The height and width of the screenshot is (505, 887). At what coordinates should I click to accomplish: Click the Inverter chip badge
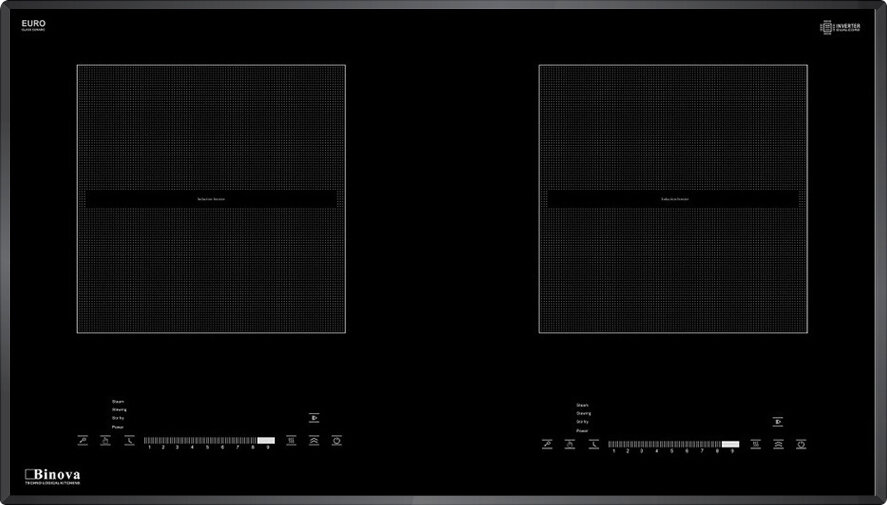coord(841,27)
